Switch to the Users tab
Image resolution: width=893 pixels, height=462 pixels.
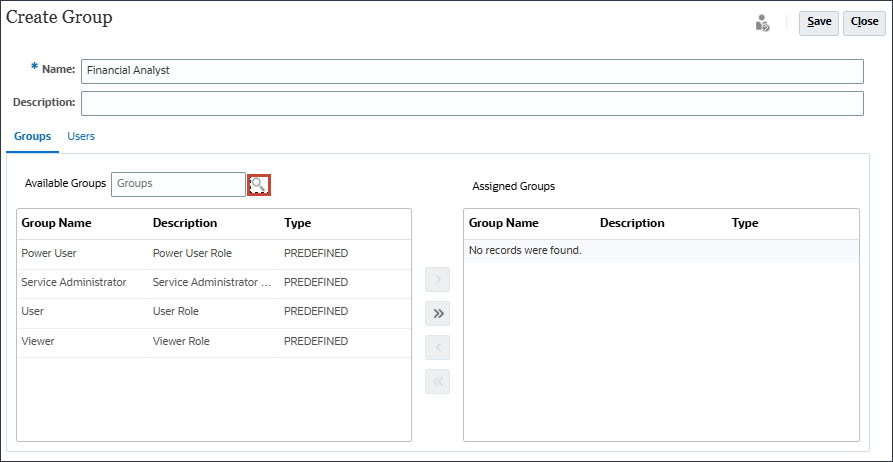[x=81, y=136]
